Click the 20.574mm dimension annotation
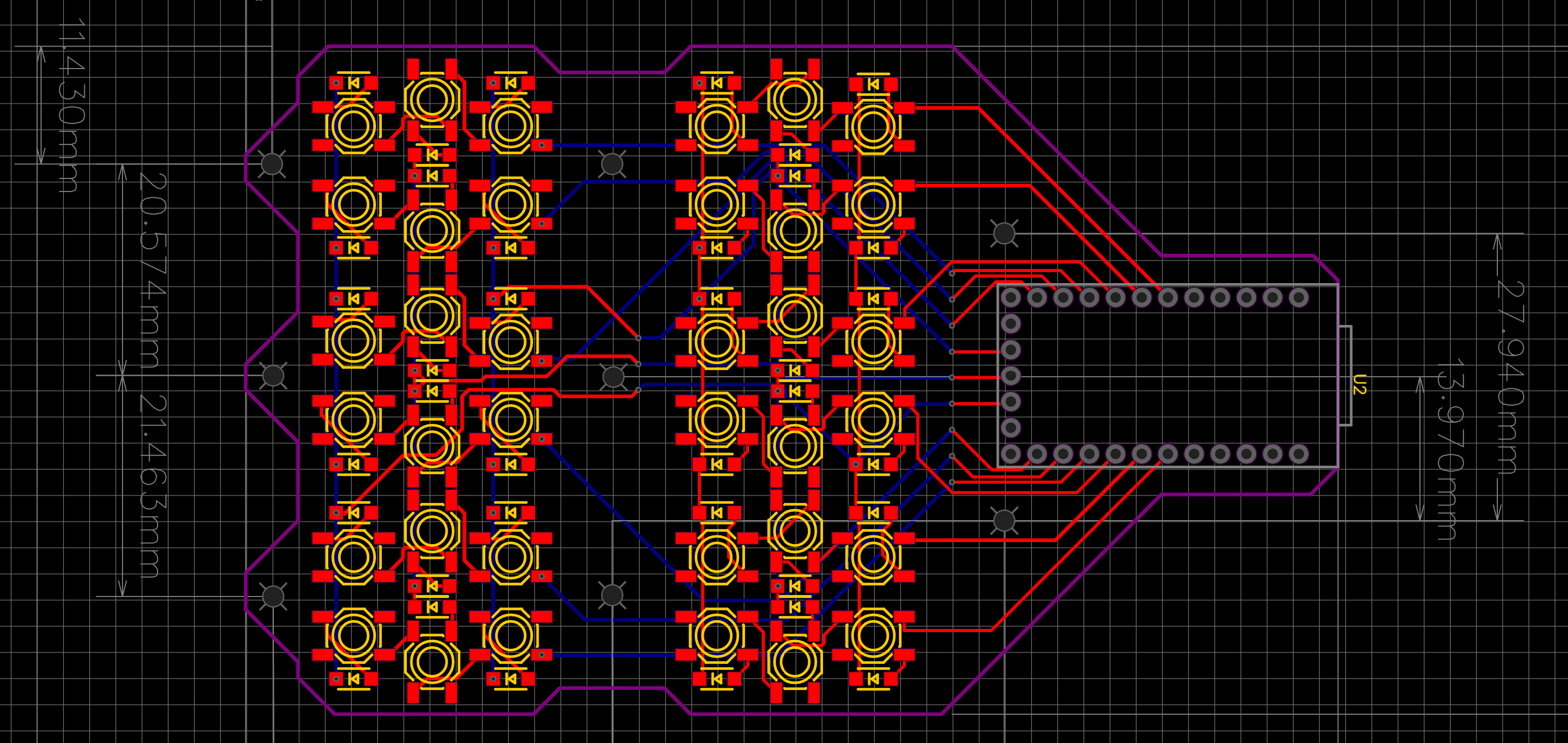This screenshot has height=743, width=1568. coord(152,269)
